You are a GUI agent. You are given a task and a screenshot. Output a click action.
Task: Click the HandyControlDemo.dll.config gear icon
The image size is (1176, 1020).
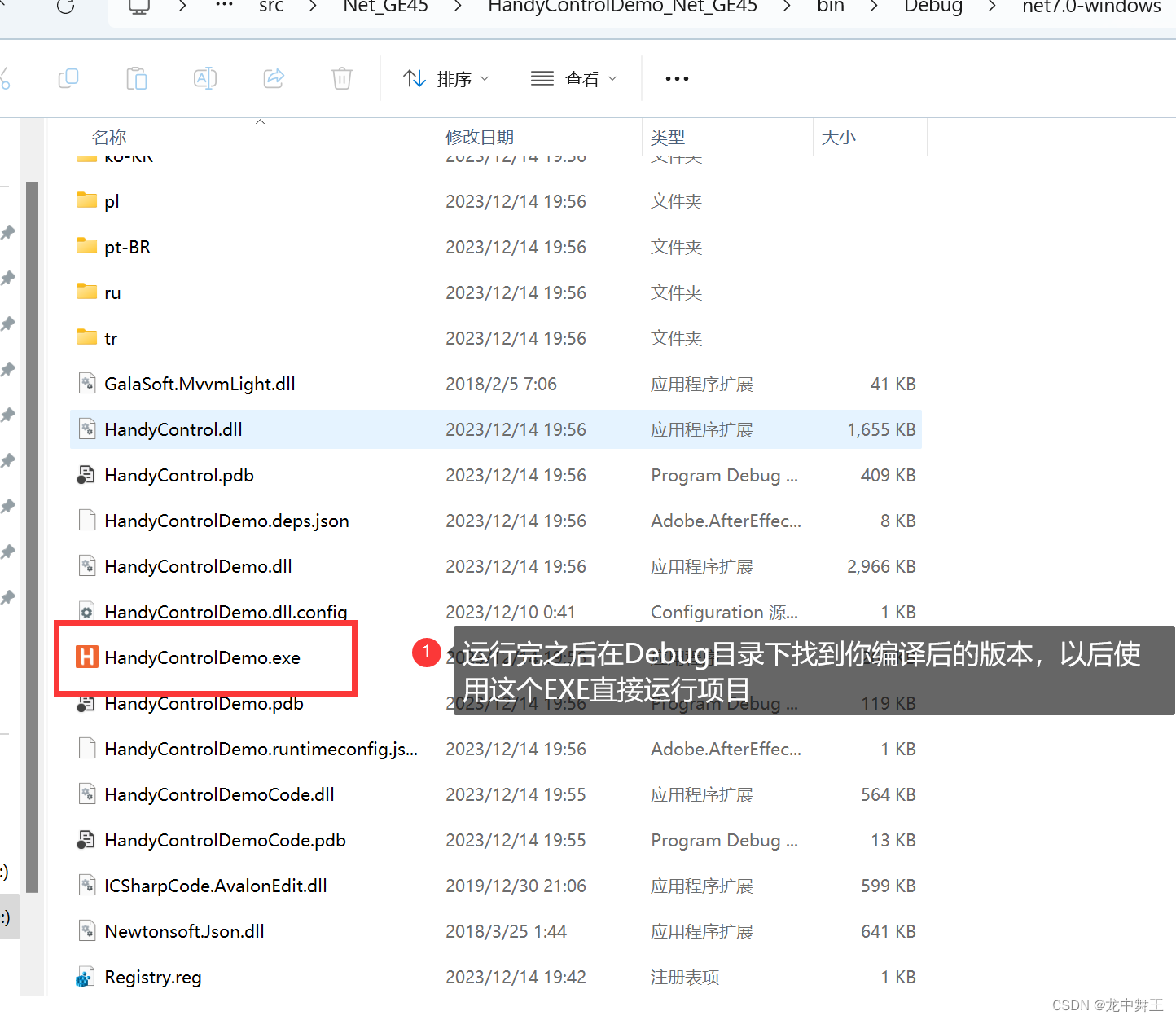87,611
